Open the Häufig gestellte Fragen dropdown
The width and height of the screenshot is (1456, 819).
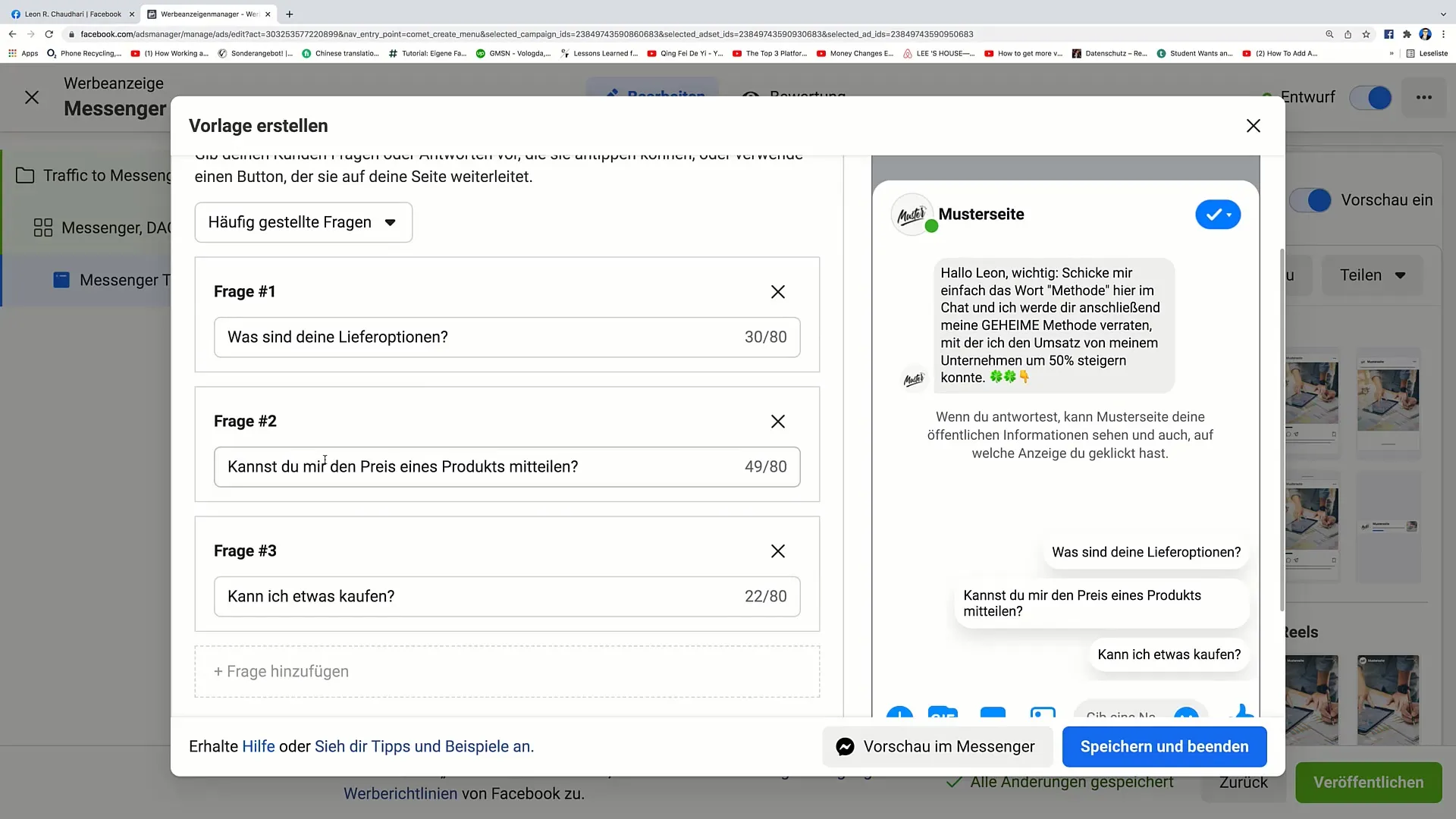[303, 222]
